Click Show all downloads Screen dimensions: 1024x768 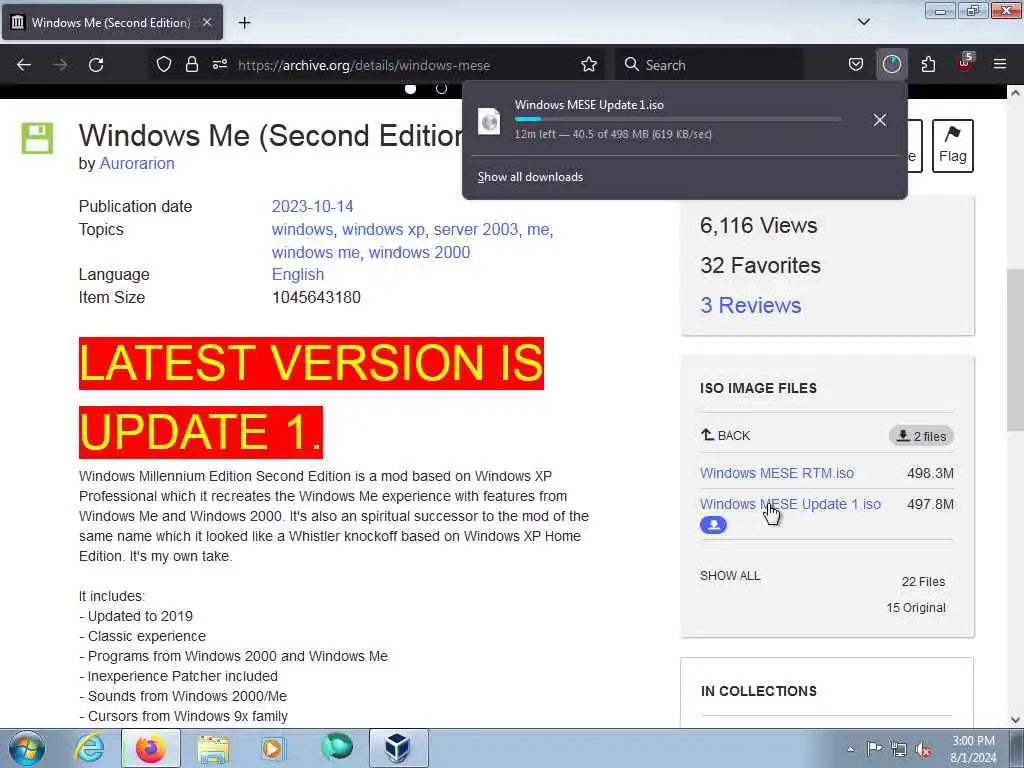530,177
